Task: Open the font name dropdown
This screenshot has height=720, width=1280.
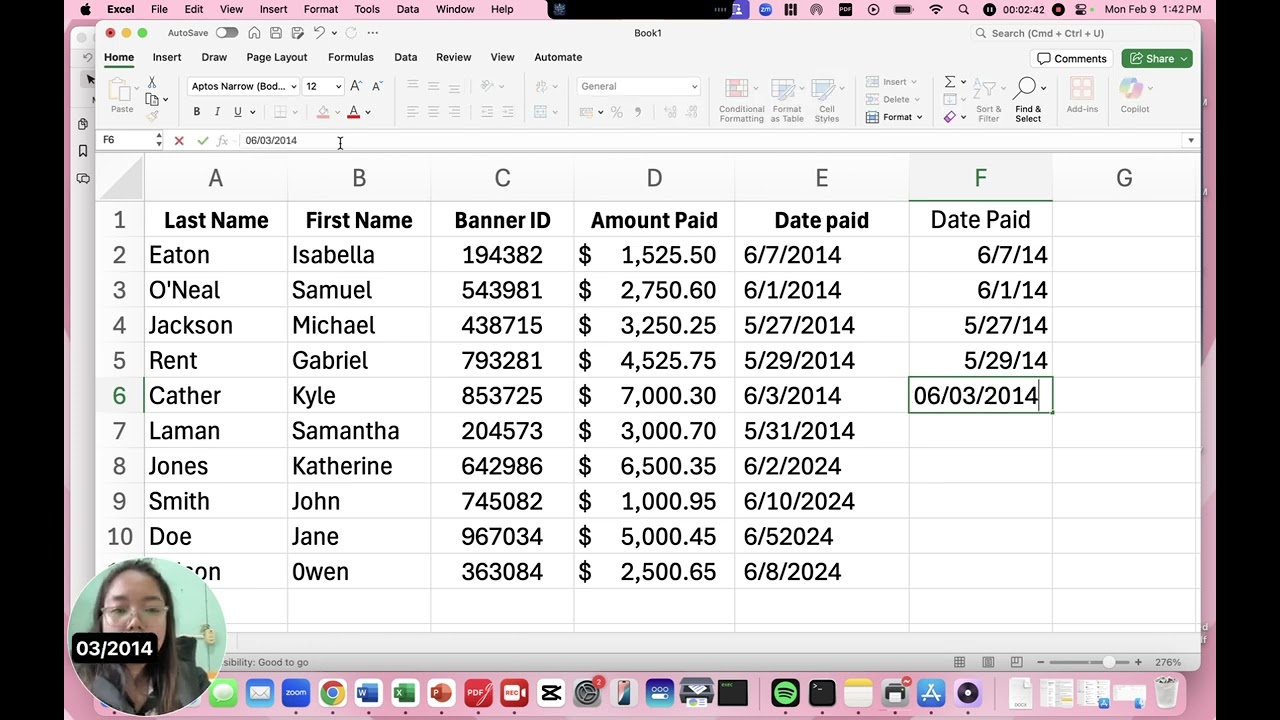Action: tap(293, 86)
